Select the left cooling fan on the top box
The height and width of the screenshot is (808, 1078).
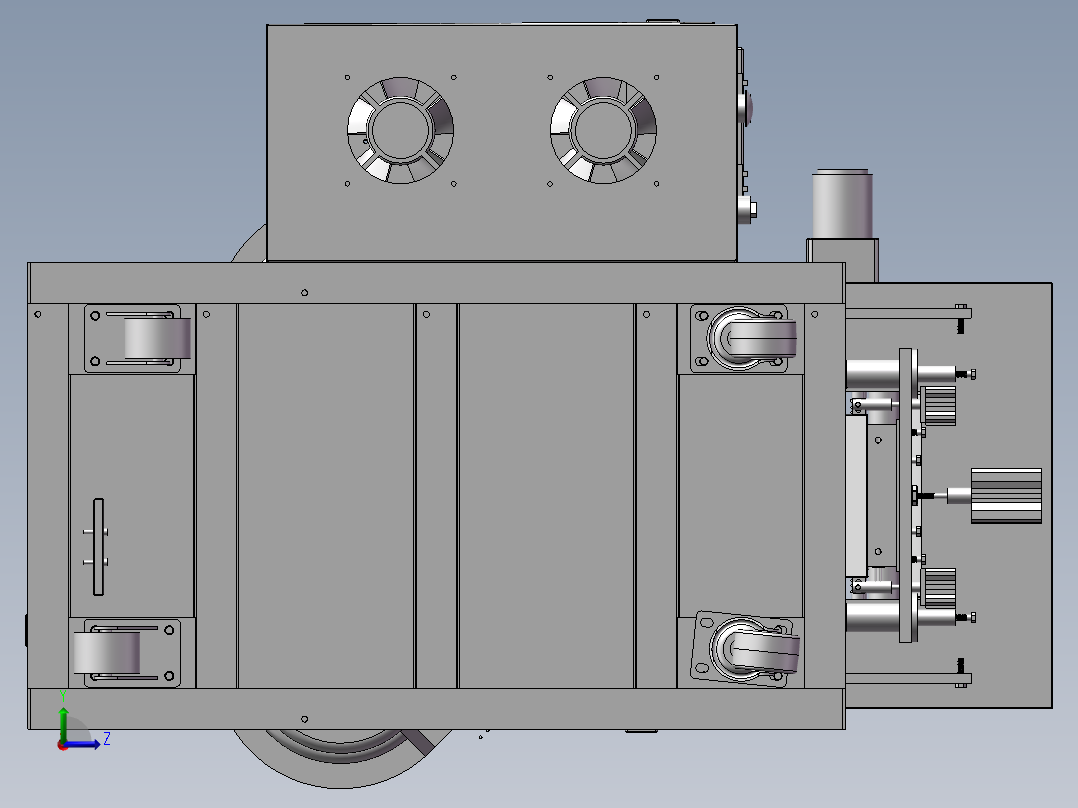coord(400,131)
